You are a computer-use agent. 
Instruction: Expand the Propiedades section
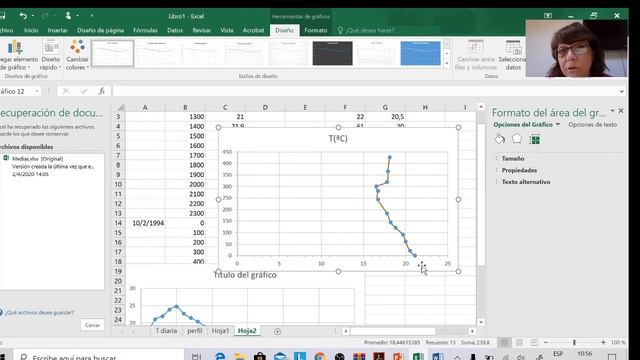click(x=519, y=170)
